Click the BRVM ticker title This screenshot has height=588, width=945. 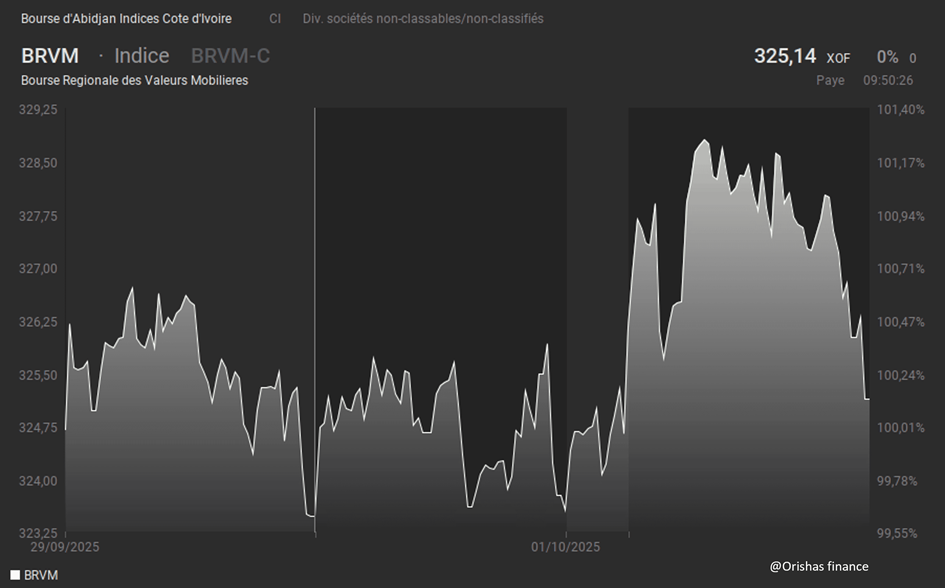[50, 56]
